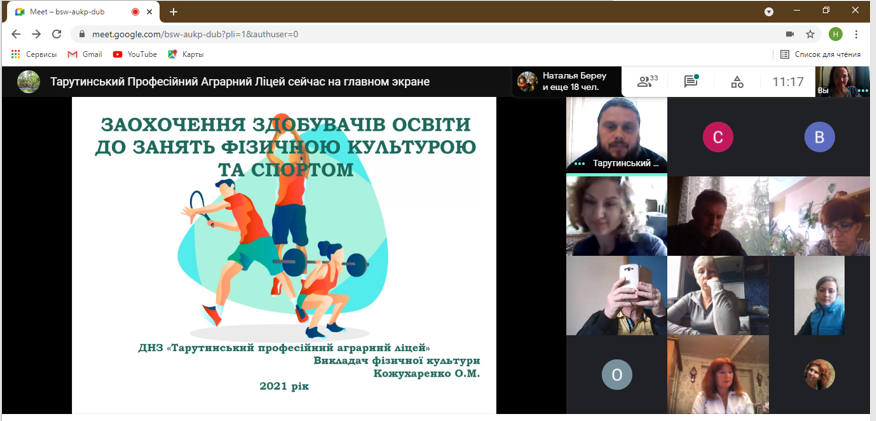Open the Карты bookmark
The height and width of the screenshot is (421, 876).
186,54
